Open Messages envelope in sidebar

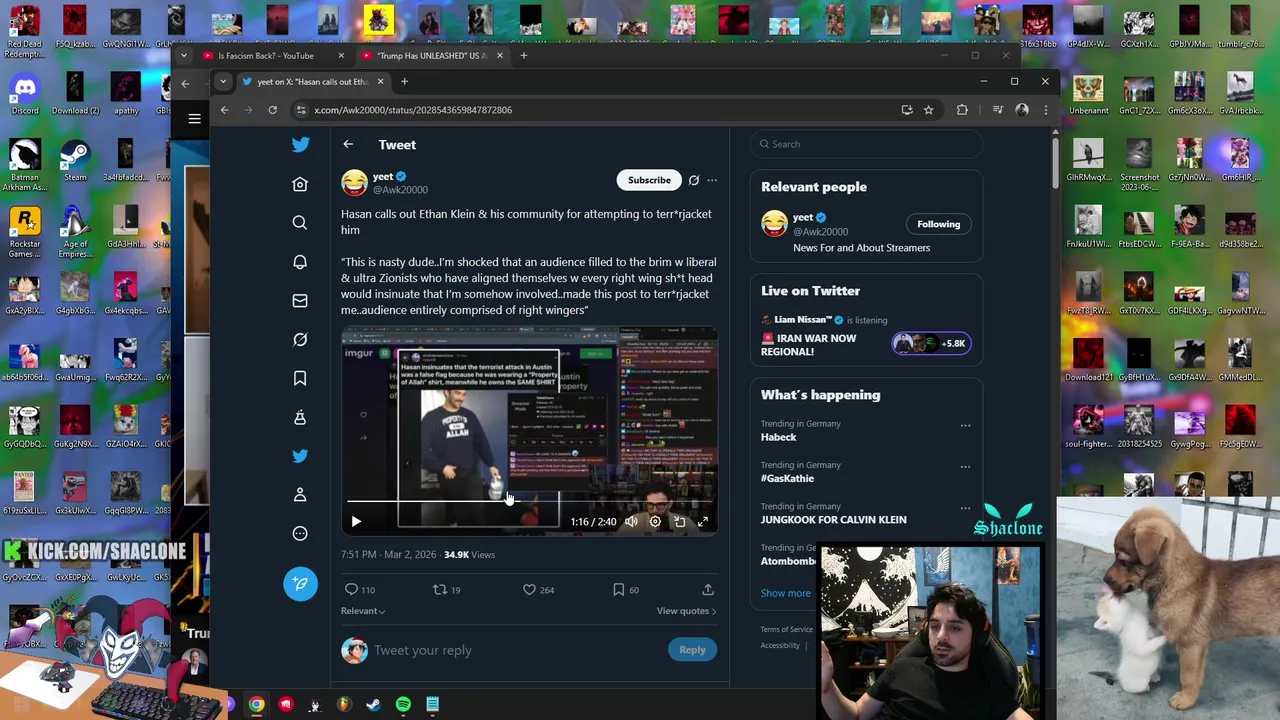(300, 300)
